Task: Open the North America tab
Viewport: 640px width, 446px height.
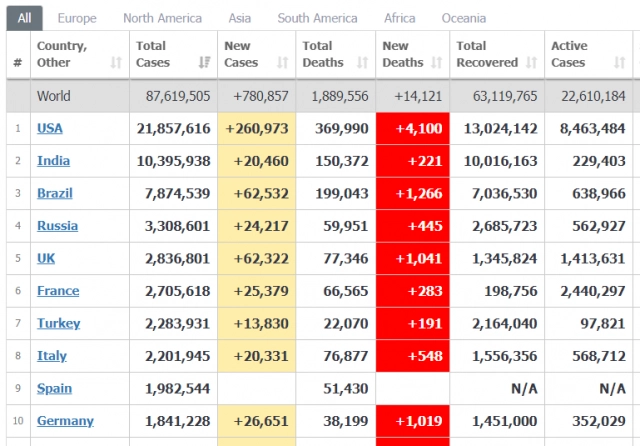Action: click(x=162, y=18)
